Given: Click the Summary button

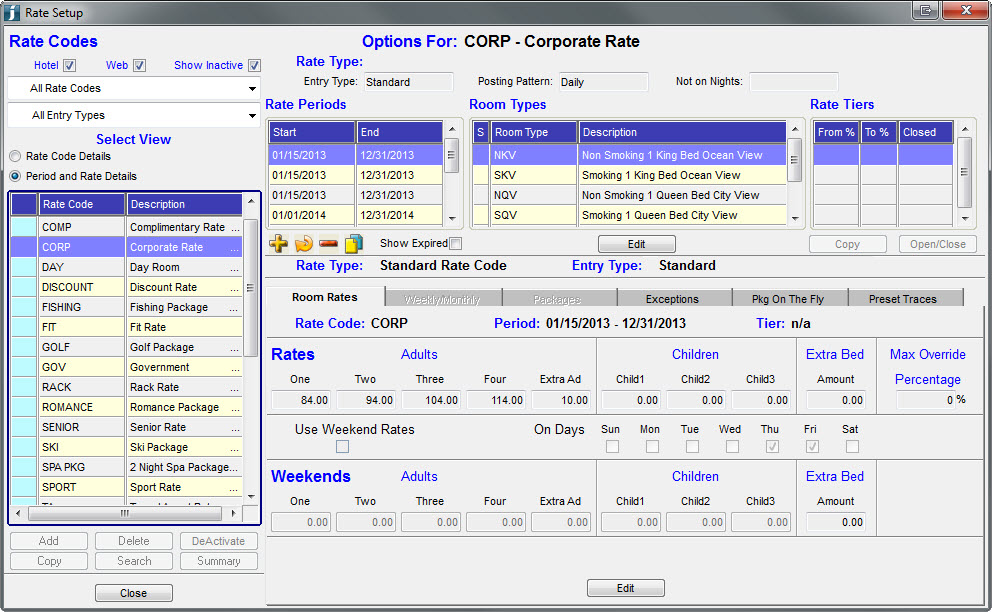Looking at the screenshot, I should (x=218, y=561).
